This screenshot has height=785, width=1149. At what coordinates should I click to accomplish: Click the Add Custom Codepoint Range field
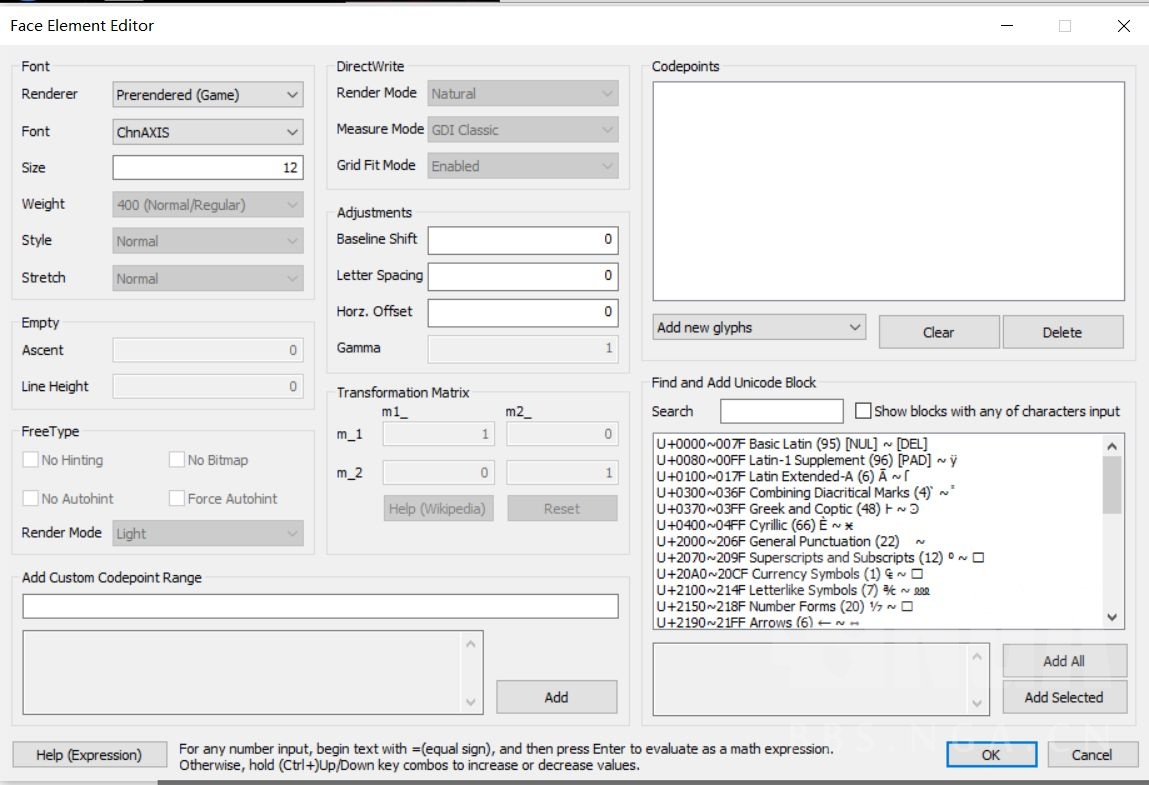point(320,606)
